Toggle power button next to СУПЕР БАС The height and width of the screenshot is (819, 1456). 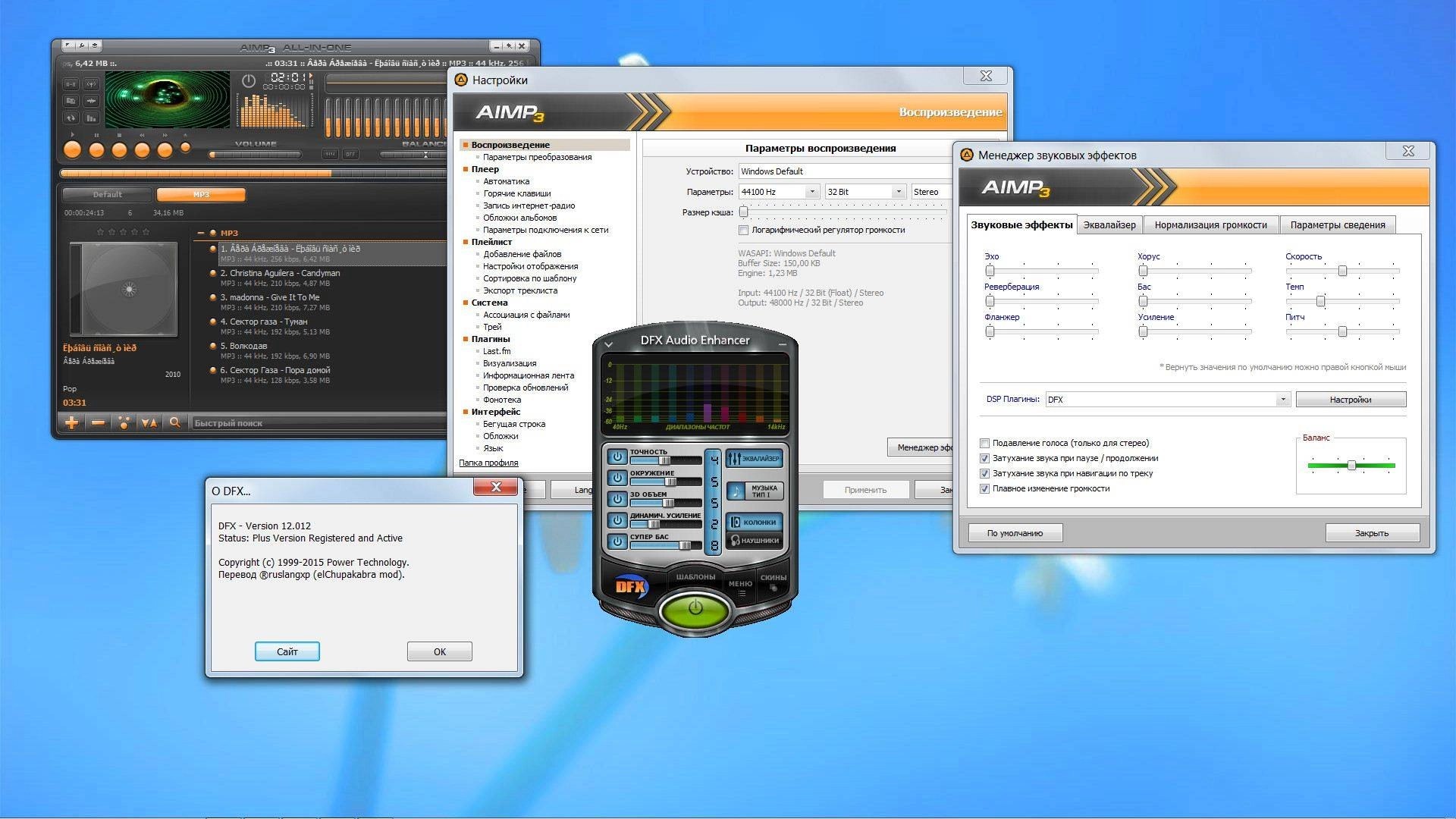point(617,542)
